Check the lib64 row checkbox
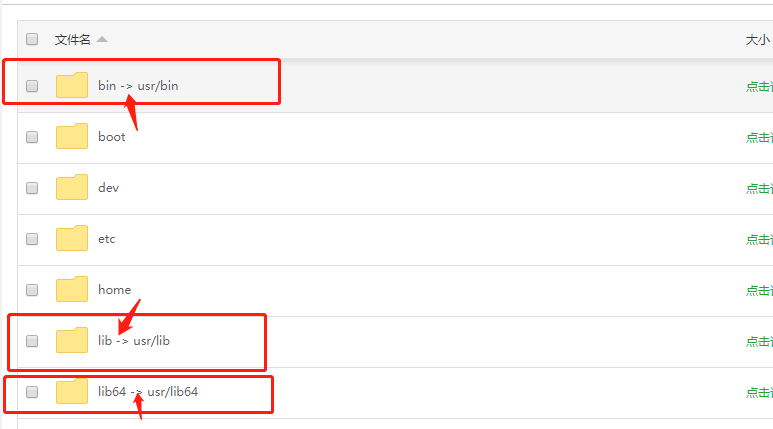The height and width of the screenshot is (429, 773). pos(32,392)
